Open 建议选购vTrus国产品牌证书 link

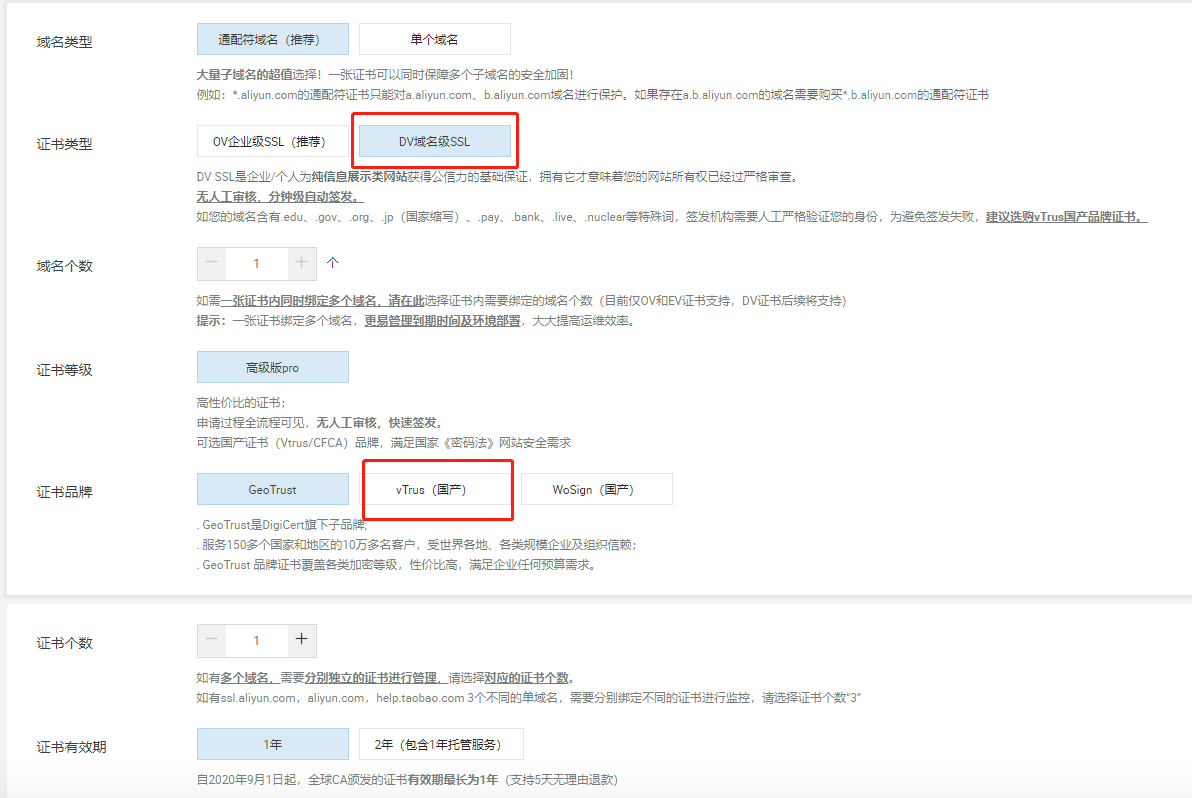(x=1067, y=217)
